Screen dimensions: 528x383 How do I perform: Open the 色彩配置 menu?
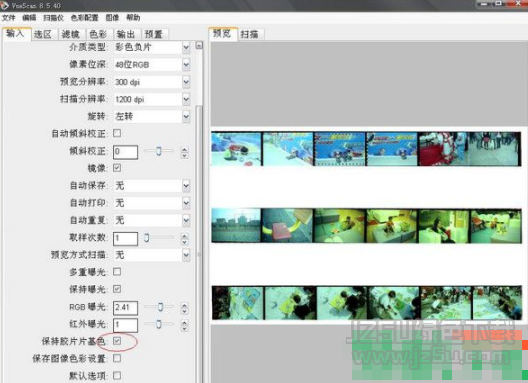click(x=84, y=18)
